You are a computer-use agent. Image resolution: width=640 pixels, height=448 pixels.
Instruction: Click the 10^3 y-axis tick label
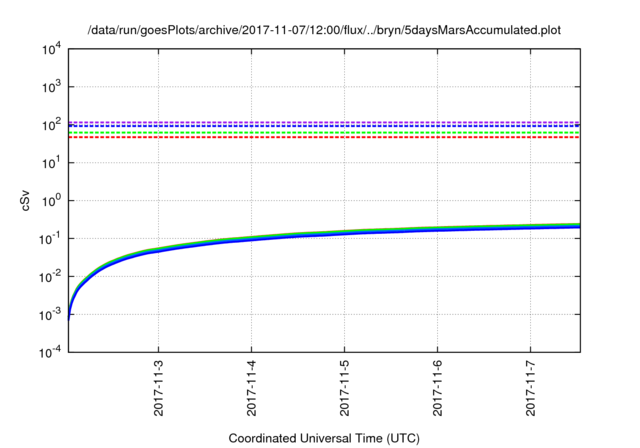[51, 87]
